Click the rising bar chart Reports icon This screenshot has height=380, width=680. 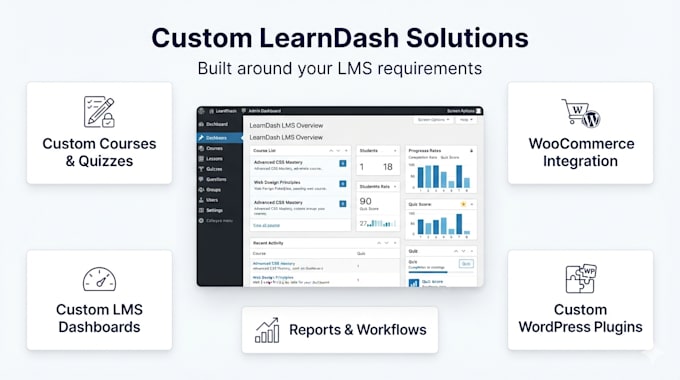click(x=267, y=330)
